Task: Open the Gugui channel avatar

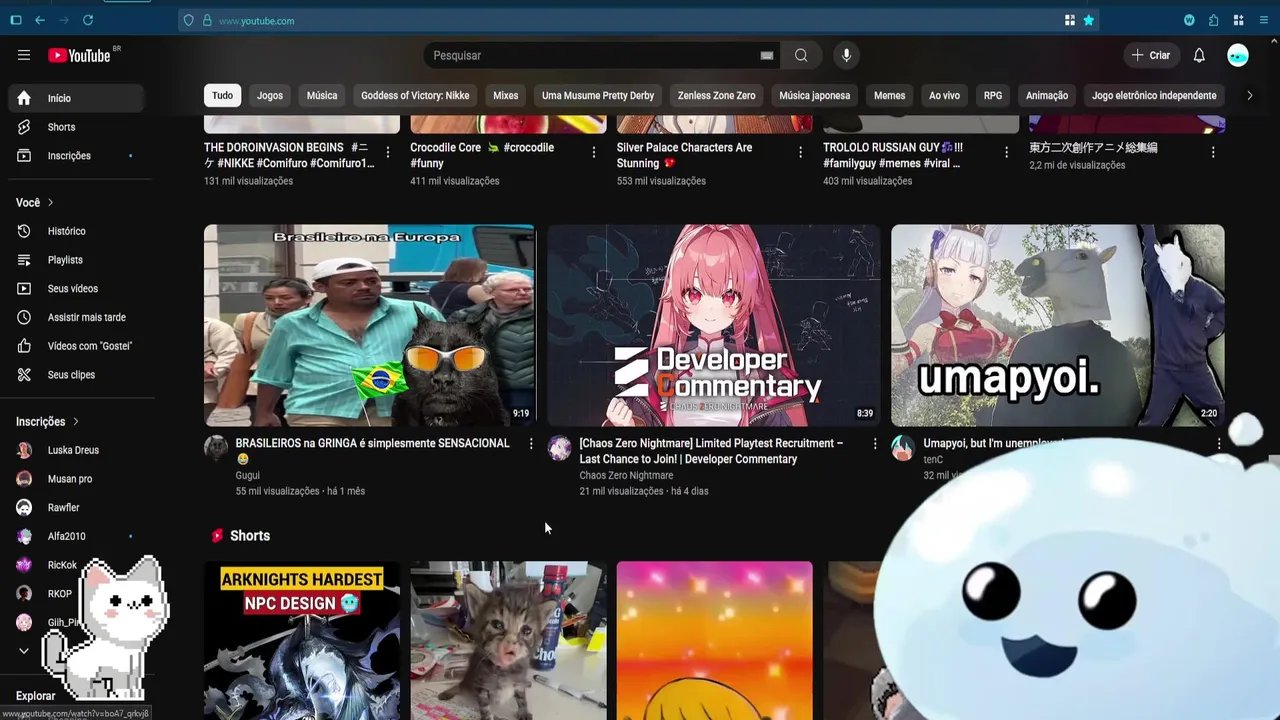Action: [216, 447]
